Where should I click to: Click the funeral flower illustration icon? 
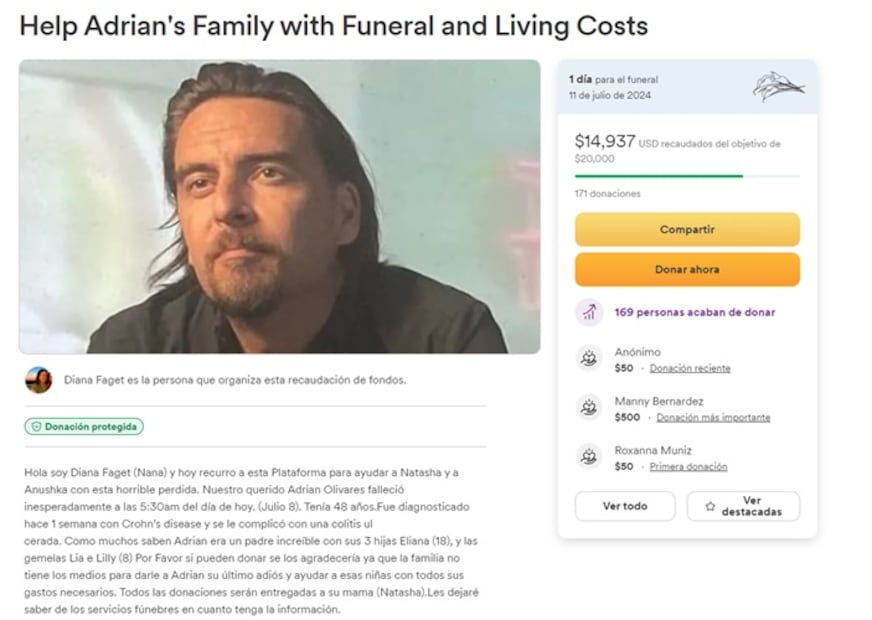click(778, 86)
